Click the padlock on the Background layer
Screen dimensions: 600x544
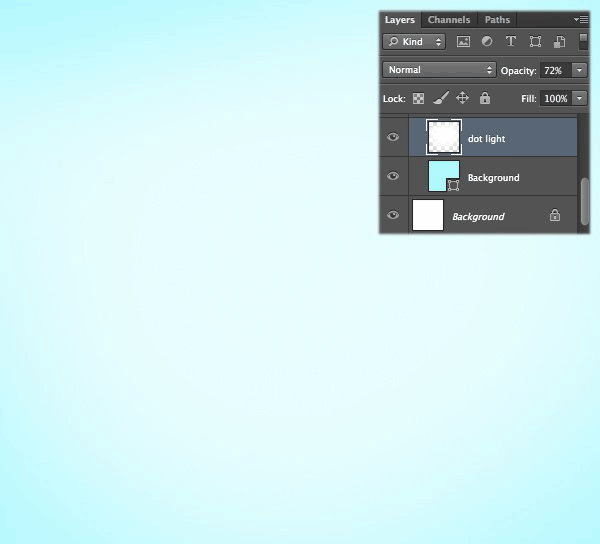[555, 215]
